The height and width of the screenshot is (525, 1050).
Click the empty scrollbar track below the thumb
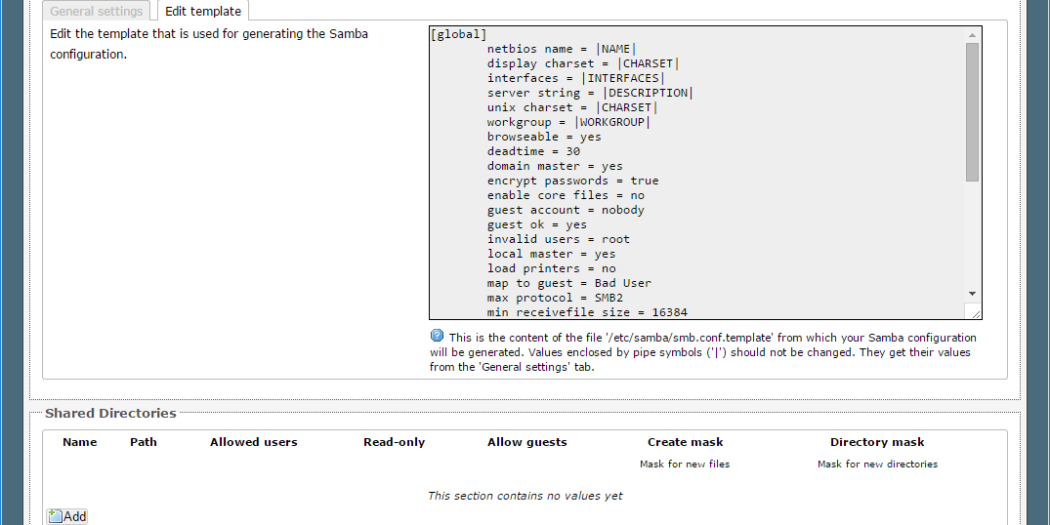tap(973, 235)
